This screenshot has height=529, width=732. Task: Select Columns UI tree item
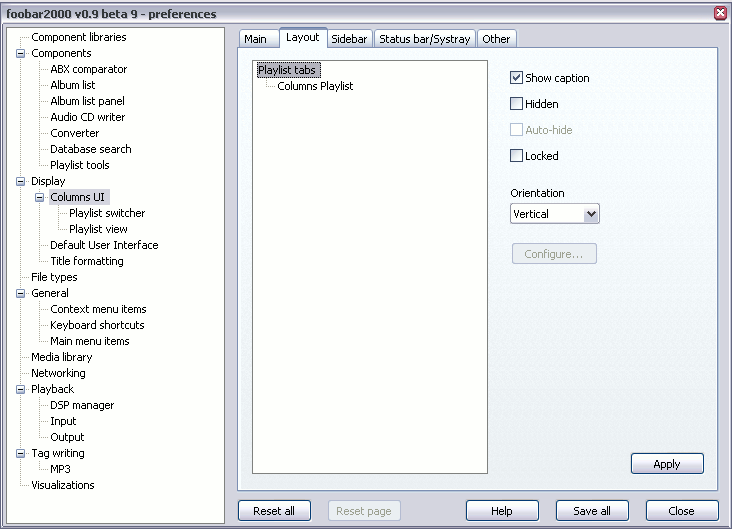(77, 197)
